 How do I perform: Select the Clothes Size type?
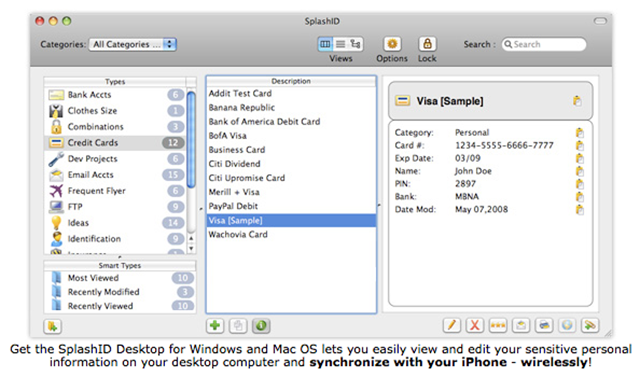pos(115,111)
